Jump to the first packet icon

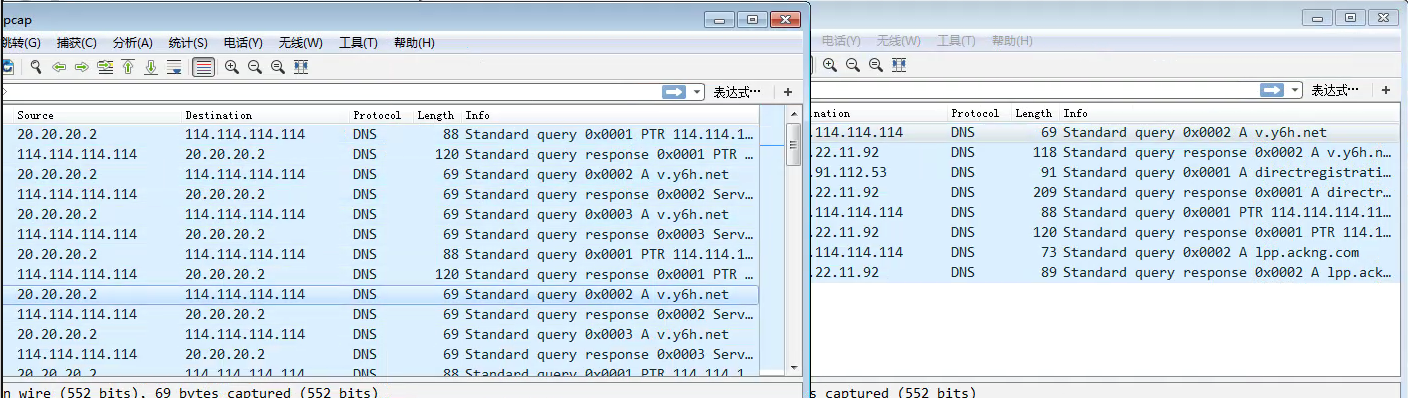(x=128, y=67)
